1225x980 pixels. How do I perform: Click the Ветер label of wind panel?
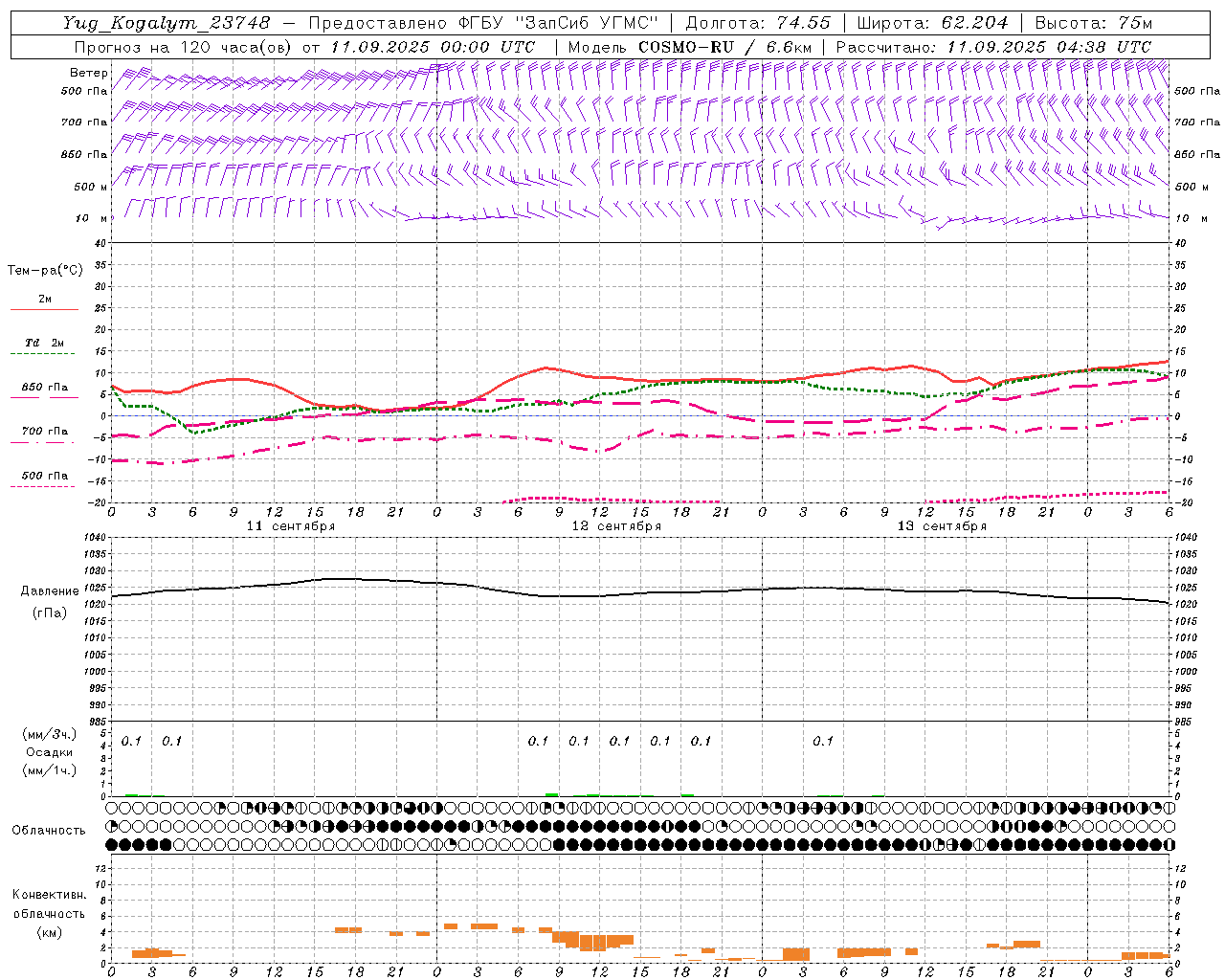point(88,73)
